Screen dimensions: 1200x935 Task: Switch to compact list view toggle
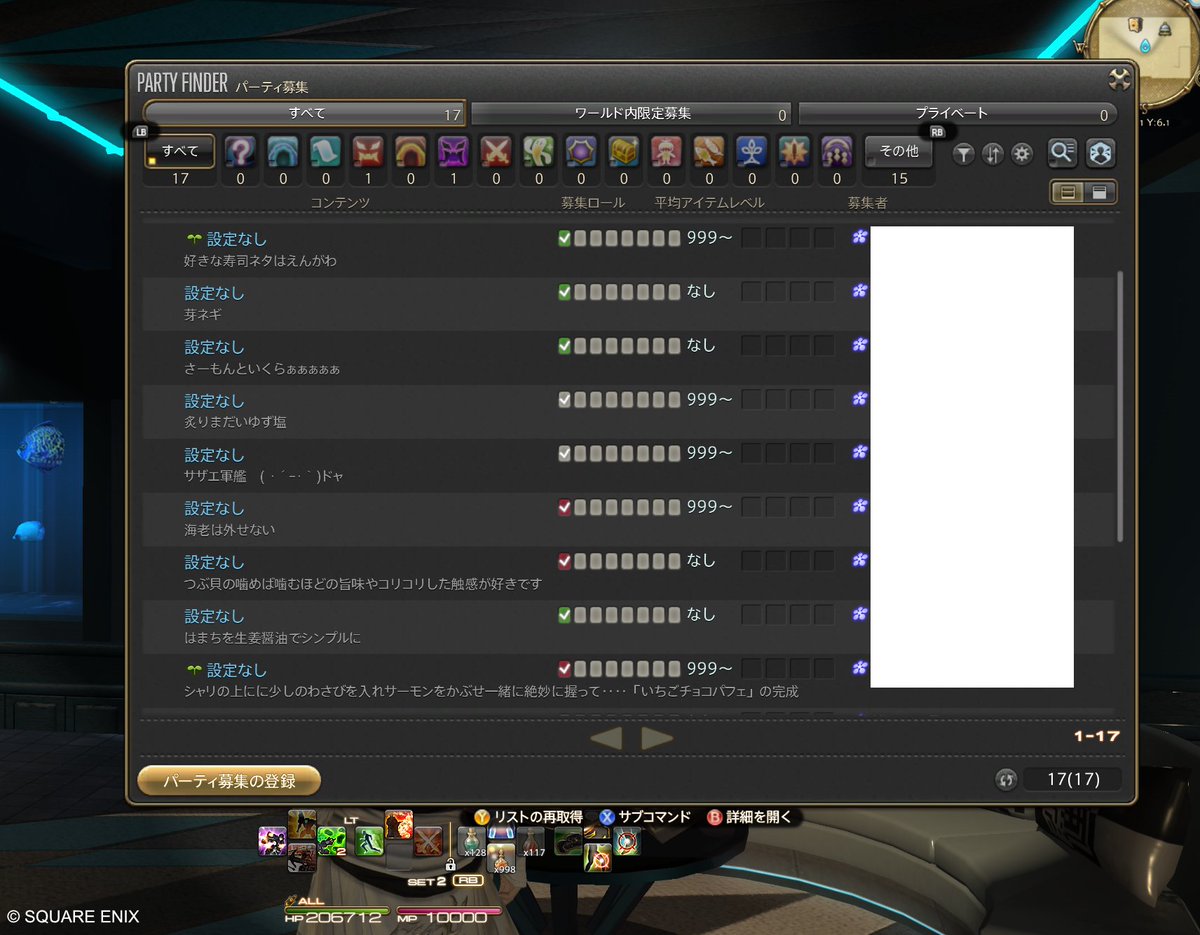tap(1068, 193)
